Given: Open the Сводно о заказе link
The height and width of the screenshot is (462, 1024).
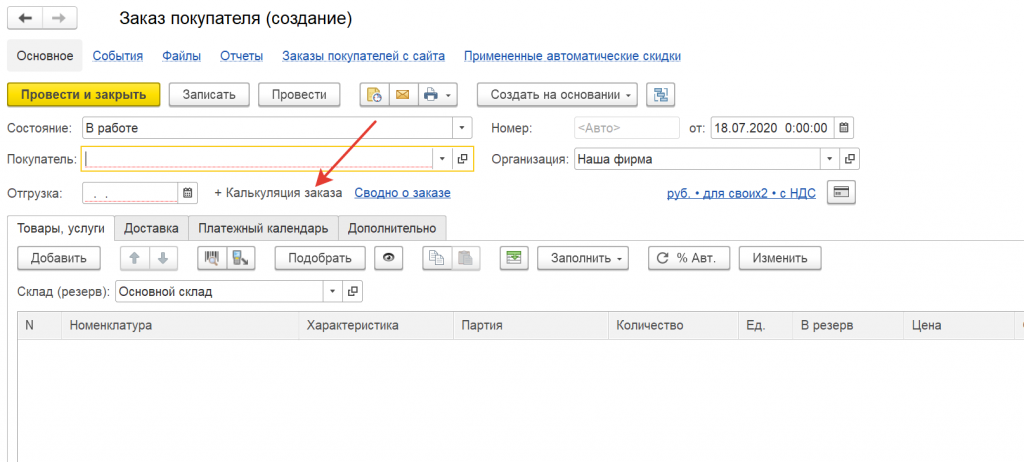Looking at the screenshot, I should tap(402, 193).
